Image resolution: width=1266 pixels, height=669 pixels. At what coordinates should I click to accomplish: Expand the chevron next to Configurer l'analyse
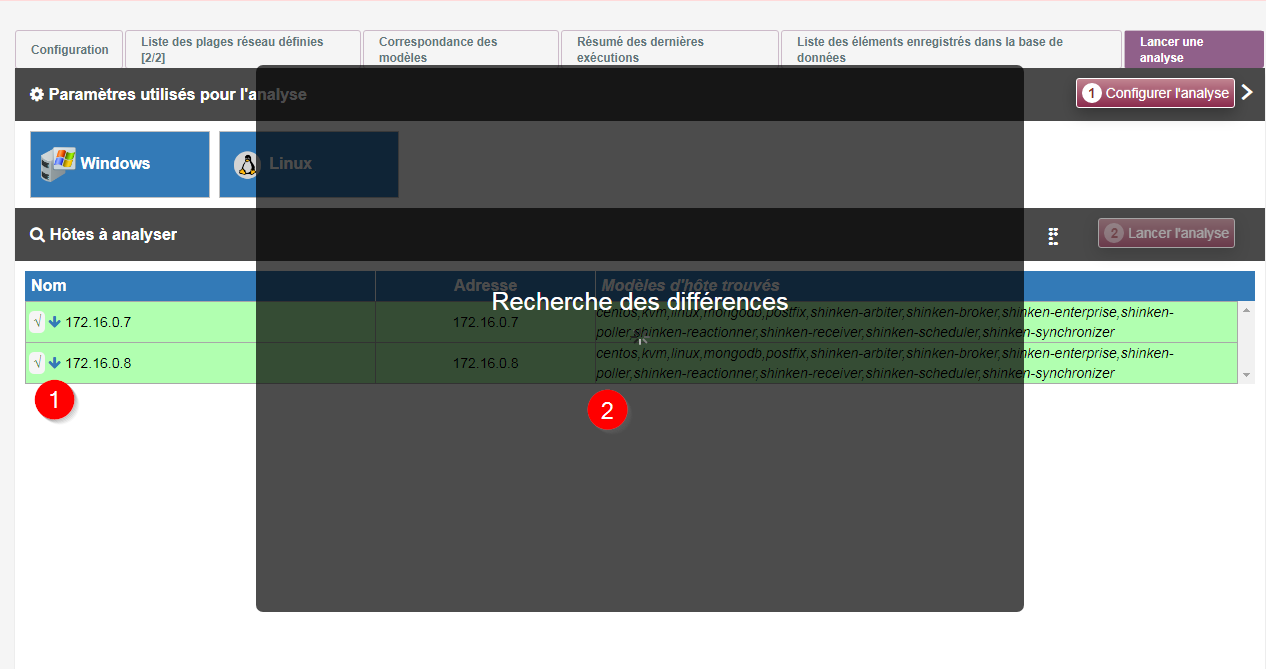tap(1247, 93)
